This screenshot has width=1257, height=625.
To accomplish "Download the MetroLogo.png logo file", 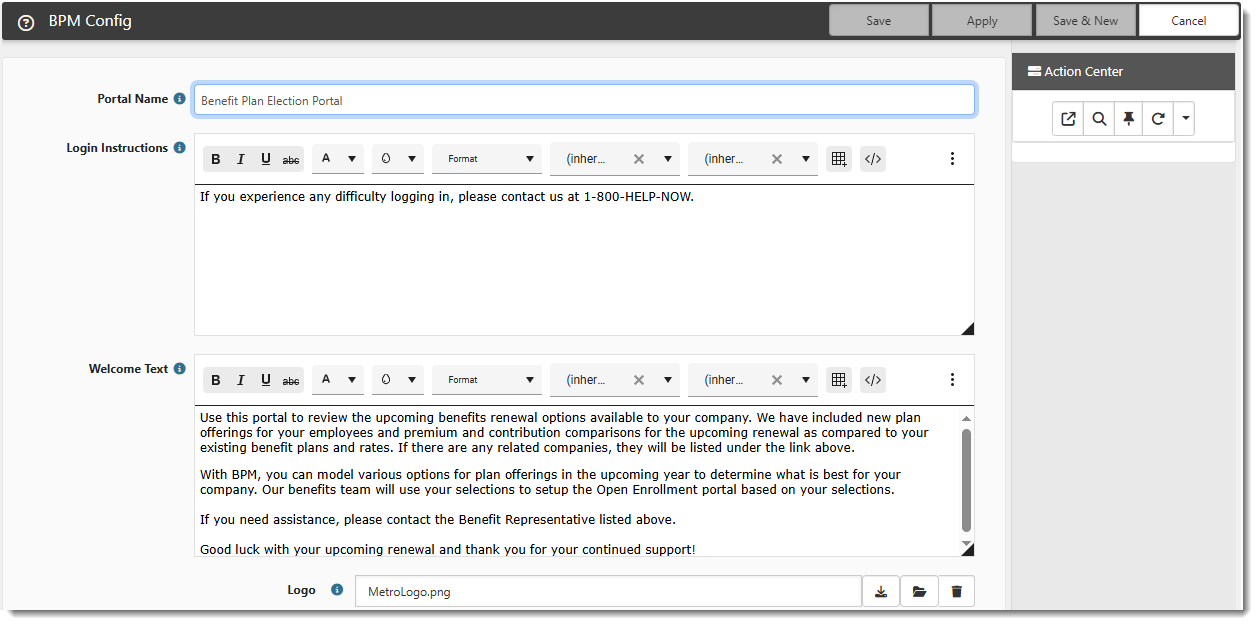I will (881, 591).
